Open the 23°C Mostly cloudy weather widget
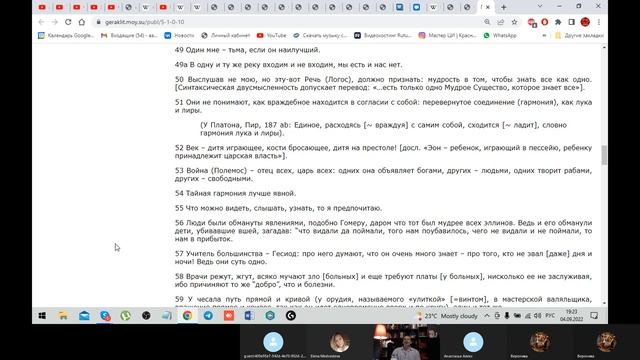The height and width of the screenshot is (360, 640). [447, 316]
